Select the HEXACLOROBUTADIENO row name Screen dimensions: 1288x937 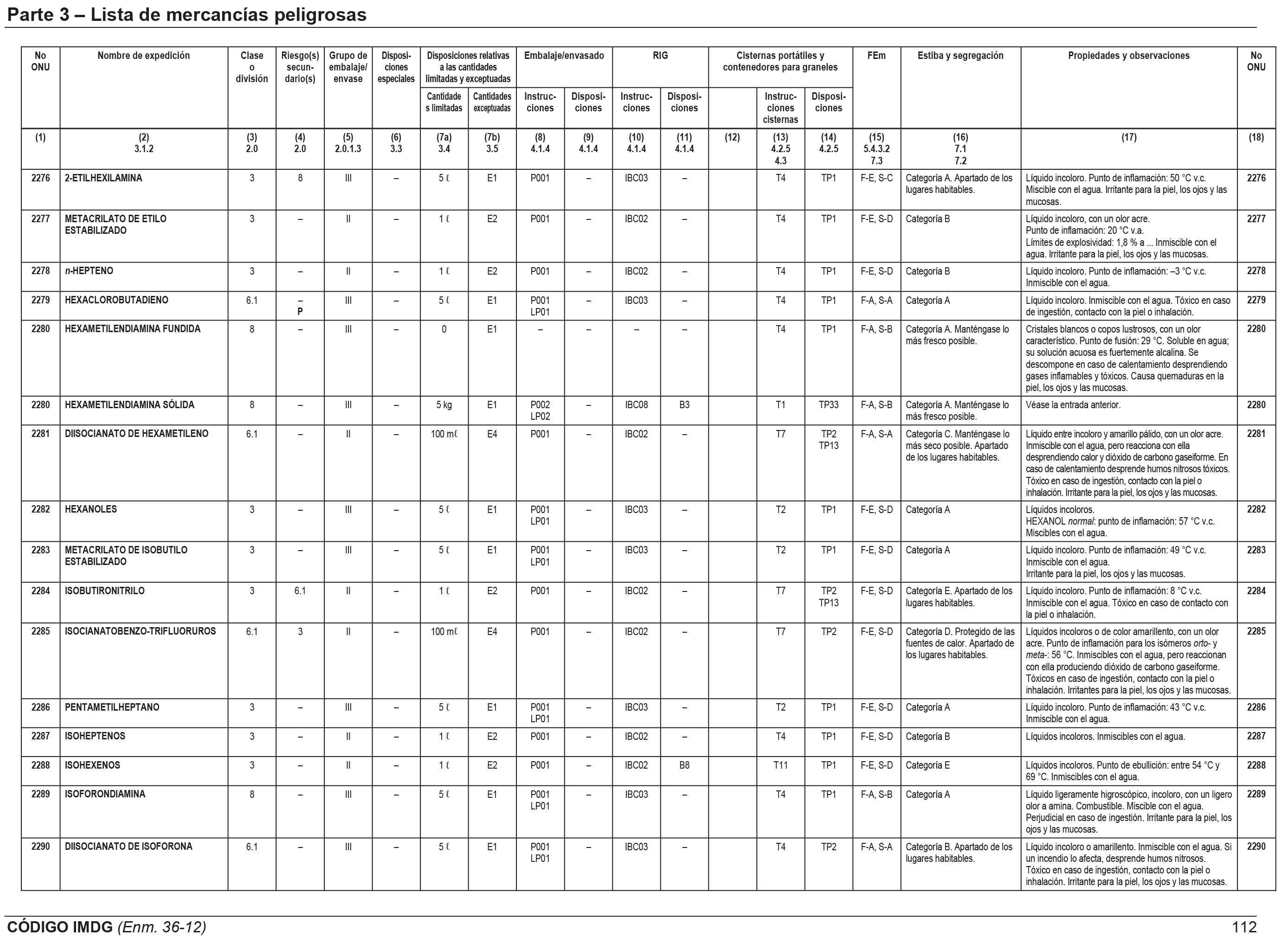click(x=116, y=300)
